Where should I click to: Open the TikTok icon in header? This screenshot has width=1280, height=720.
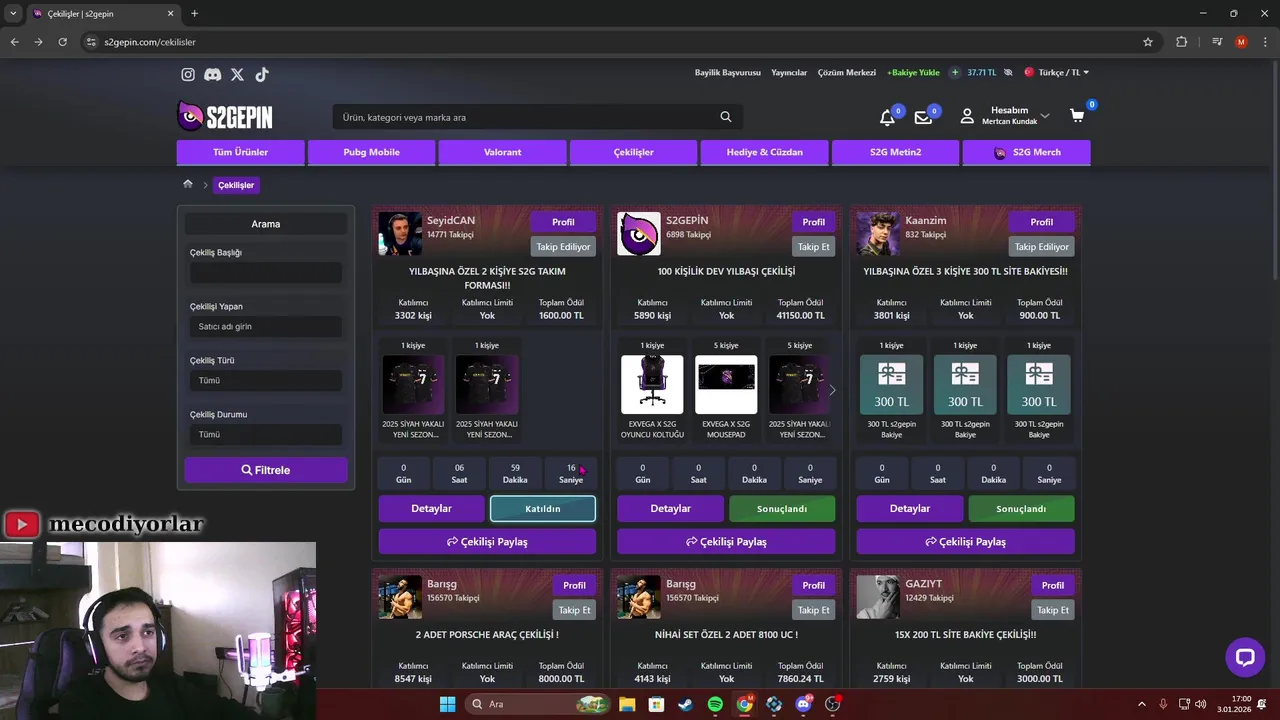(x=262, y=74)
